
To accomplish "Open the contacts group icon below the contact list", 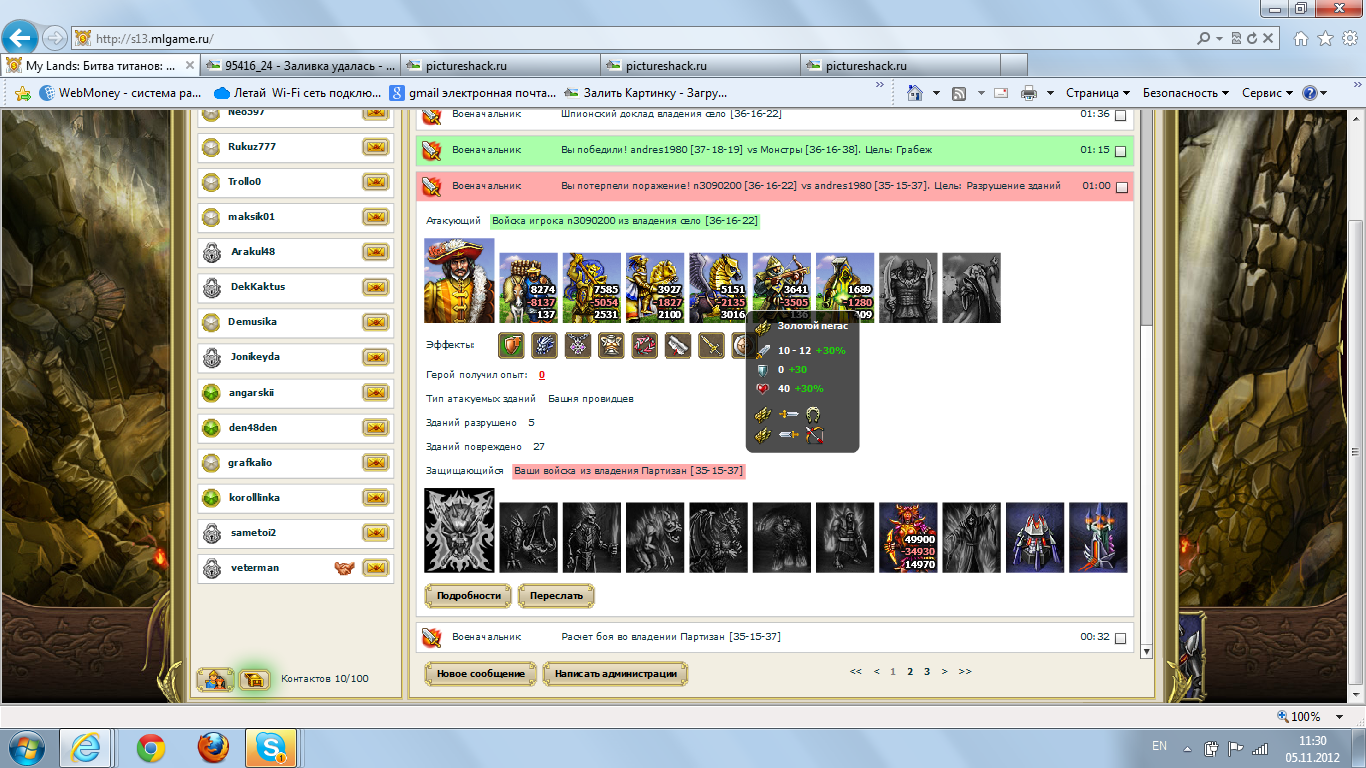I will coord(215,680).
